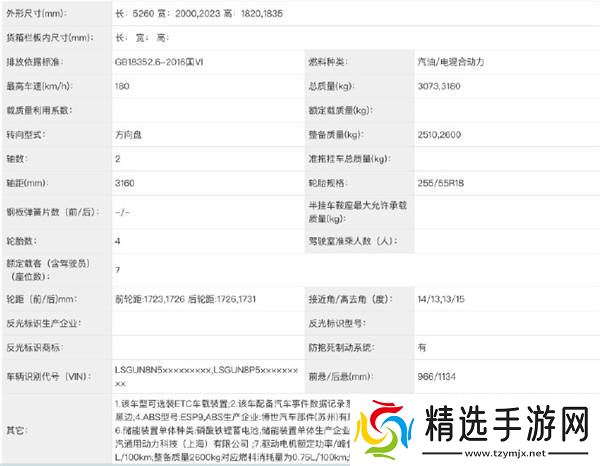This screenshot has width=600, height=466.
Task: Click the 汽油/电混合动力 fuel type value
Action: click(x=450, y=61)
